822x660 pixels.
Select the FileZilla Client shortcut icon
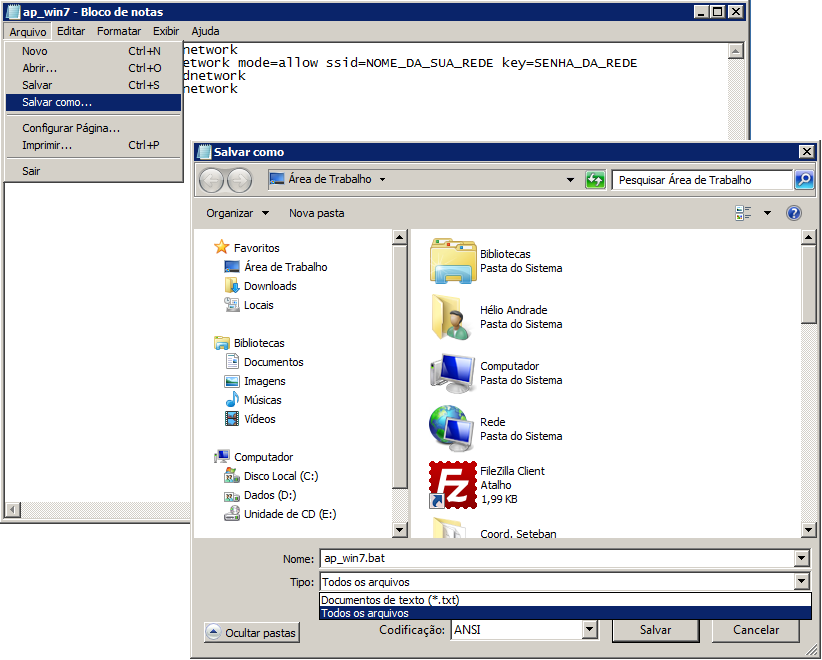coord(451,484)
